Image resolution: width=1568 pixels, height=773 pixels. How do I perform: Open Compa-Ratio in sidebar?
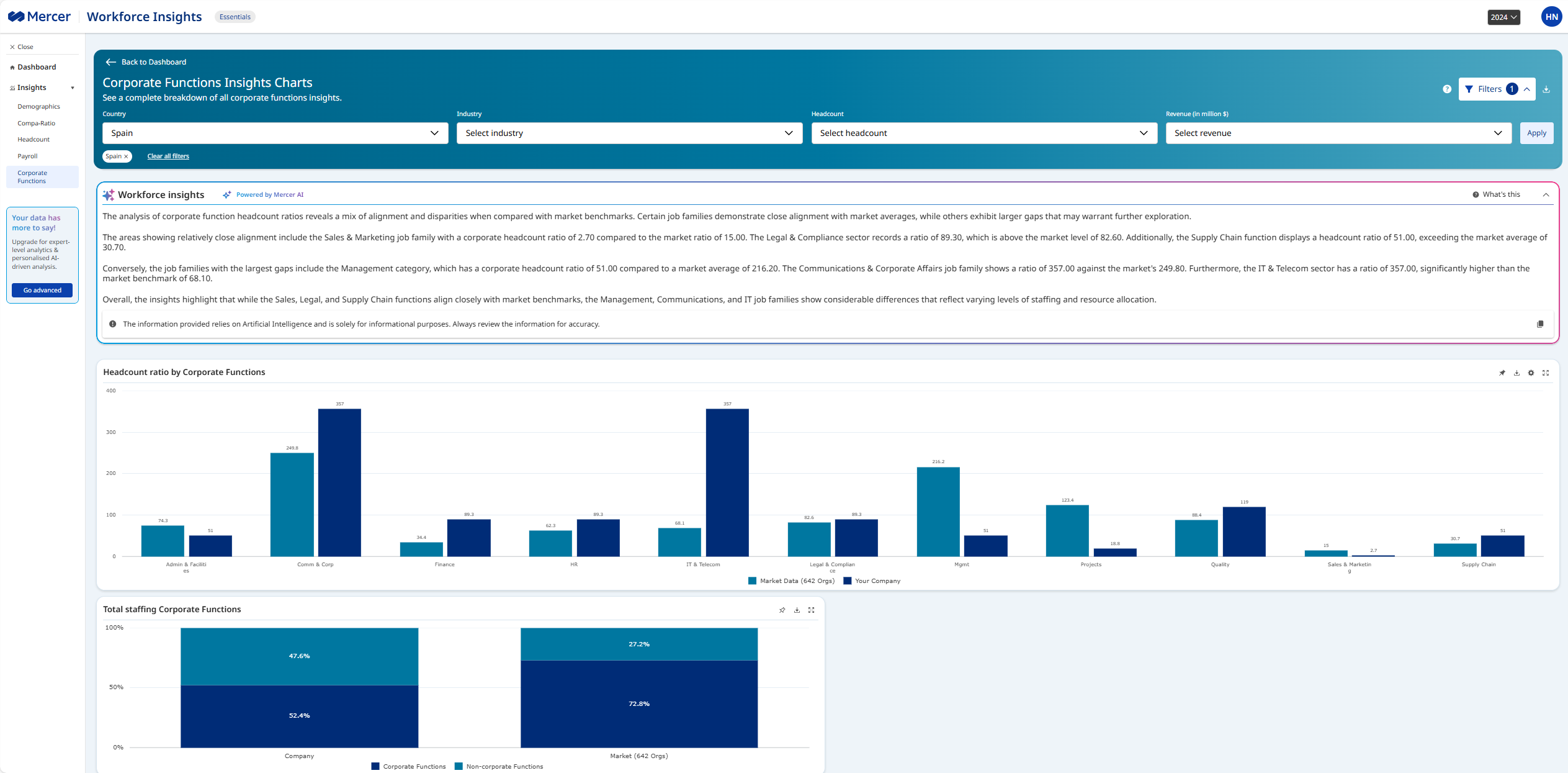[x=36, y=124]
